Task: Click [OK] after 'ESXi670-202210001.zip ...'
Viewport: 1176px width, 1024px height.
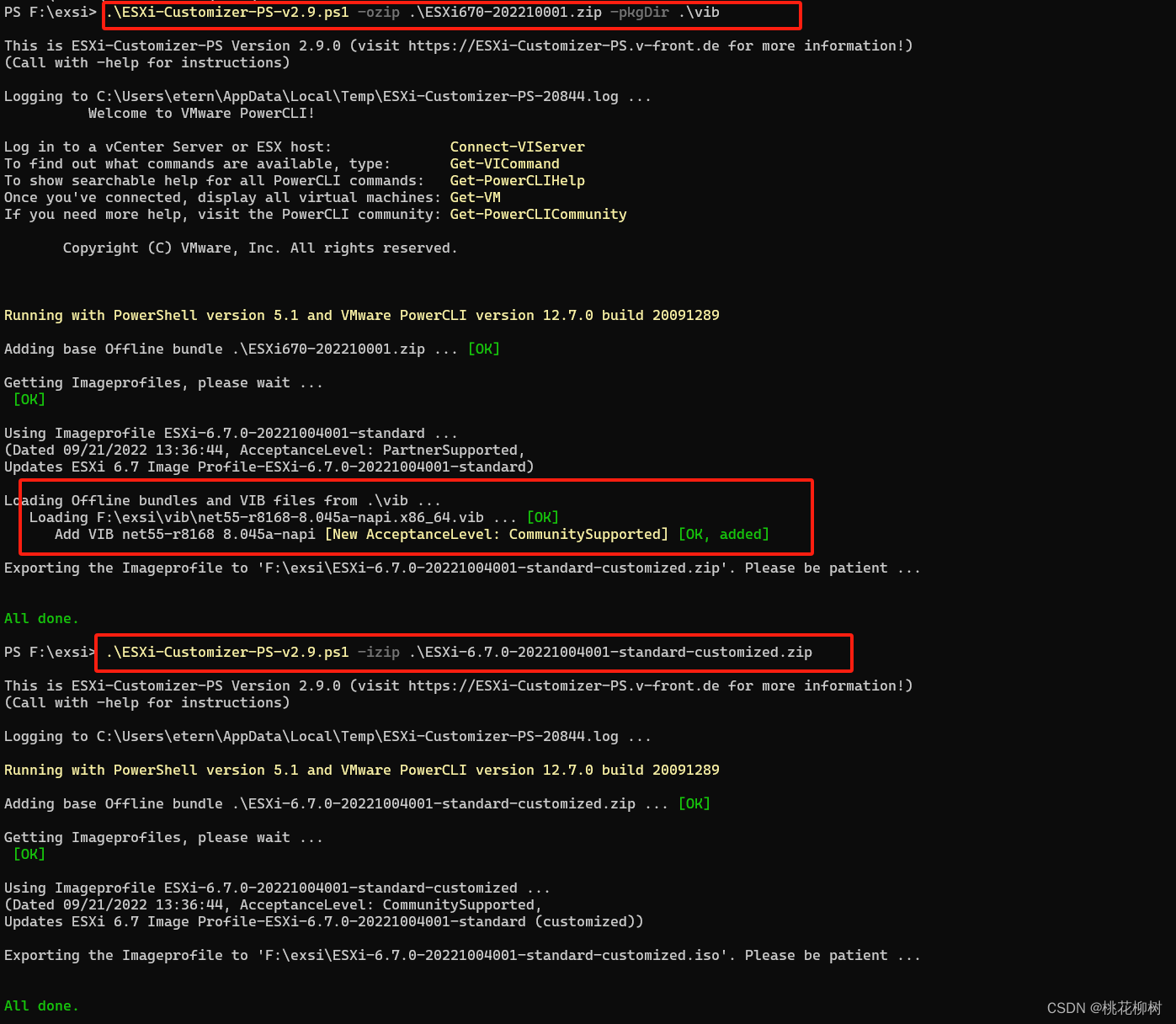Action: [x=483, y=349]
